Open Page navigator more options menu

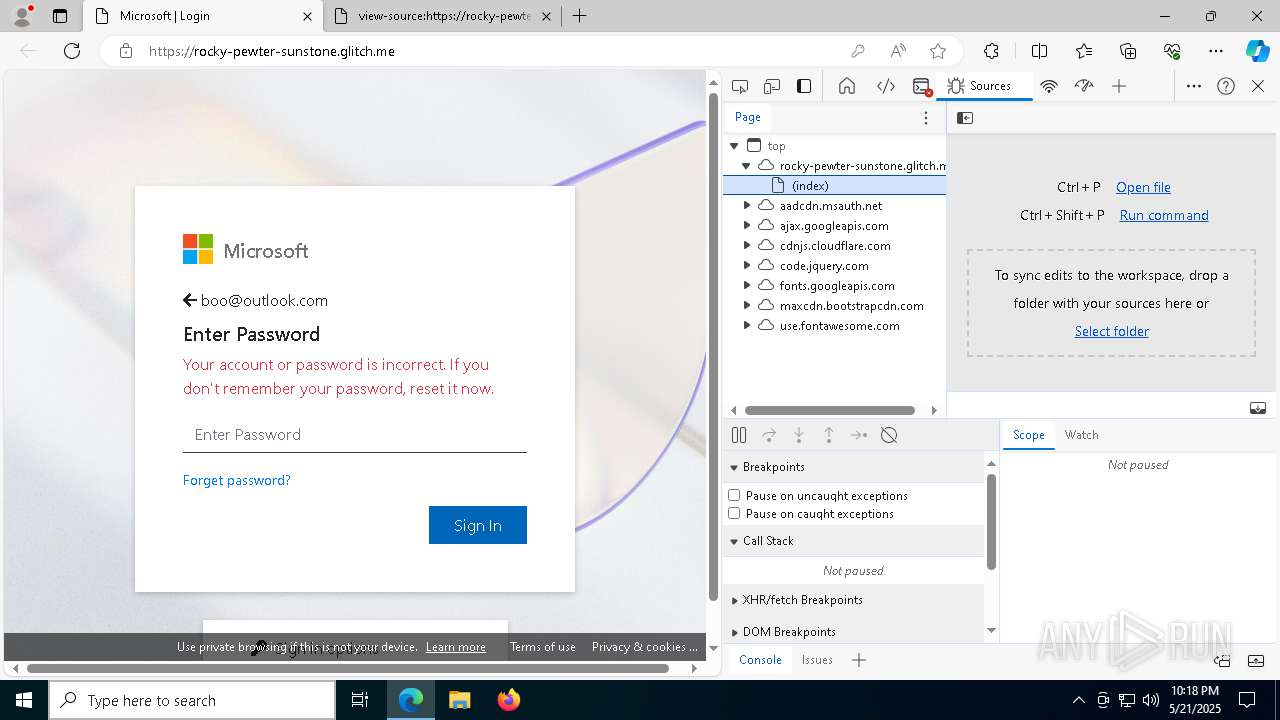[926, 118]
